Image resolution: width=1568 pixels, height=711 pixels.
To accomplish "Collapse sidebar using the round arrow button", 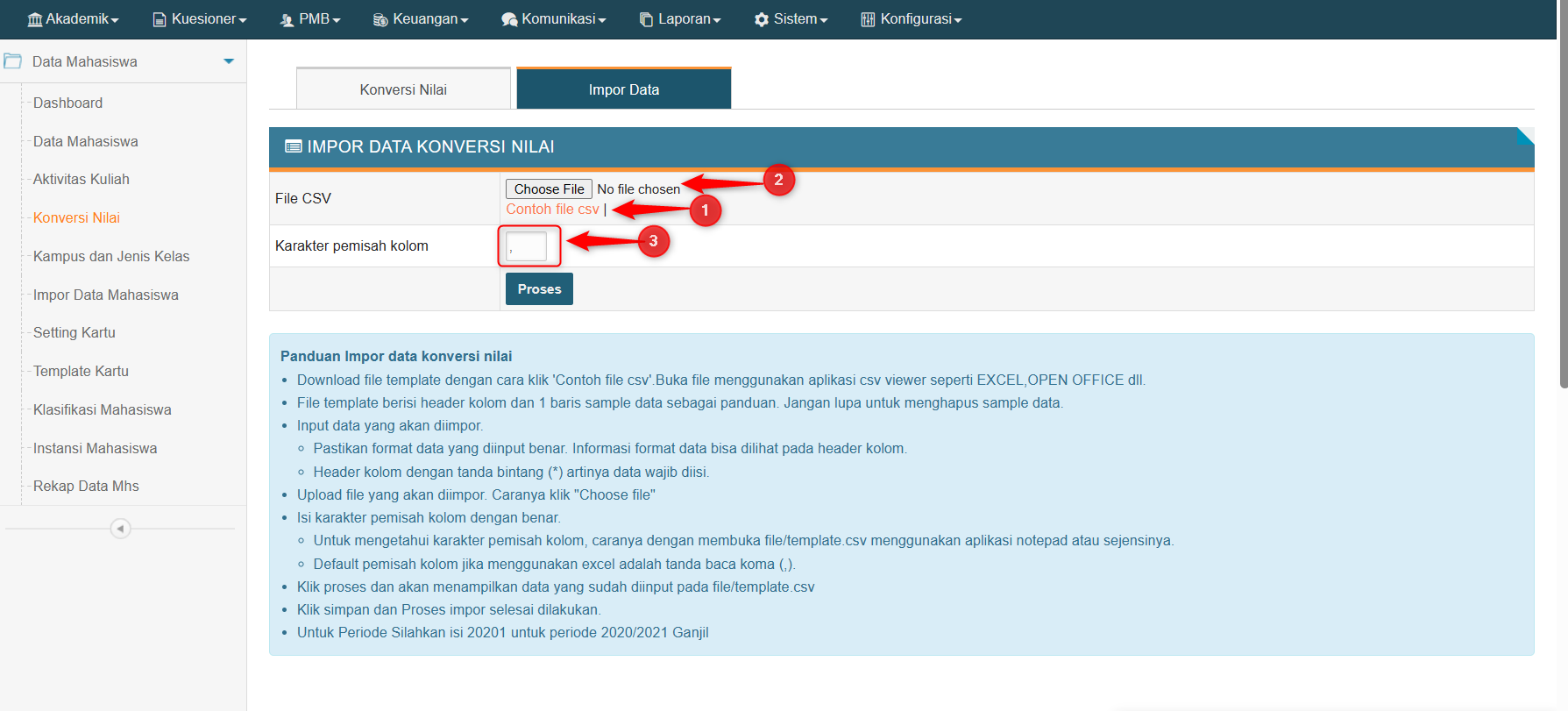I will coord(120,529).
